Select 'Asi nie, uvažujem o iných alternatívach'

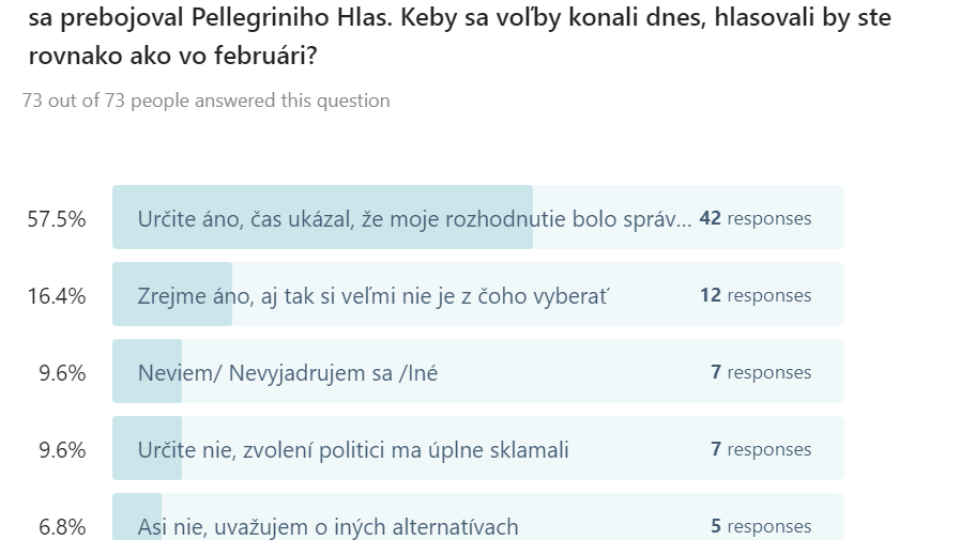point(478,517)
